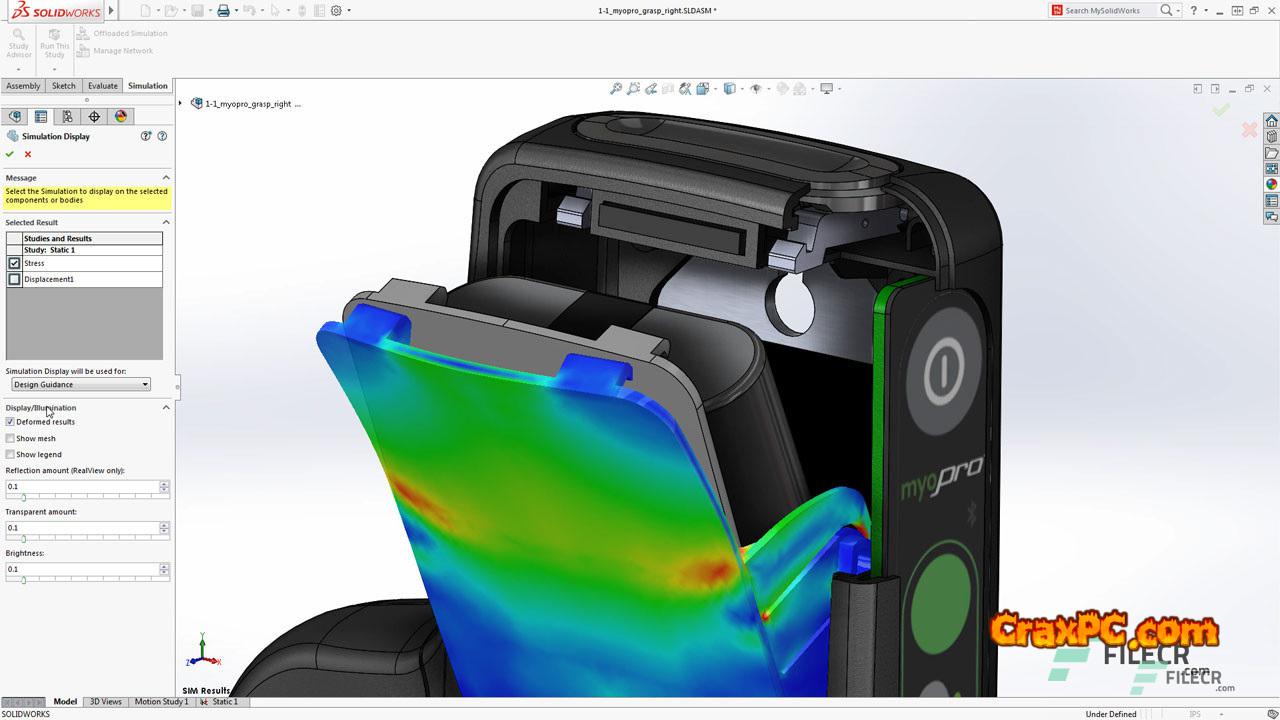Switch to the FeatureManager design tree tab
Image resolution: width=1280 pixels, height=720 pixels.
[x=14, y=117]
